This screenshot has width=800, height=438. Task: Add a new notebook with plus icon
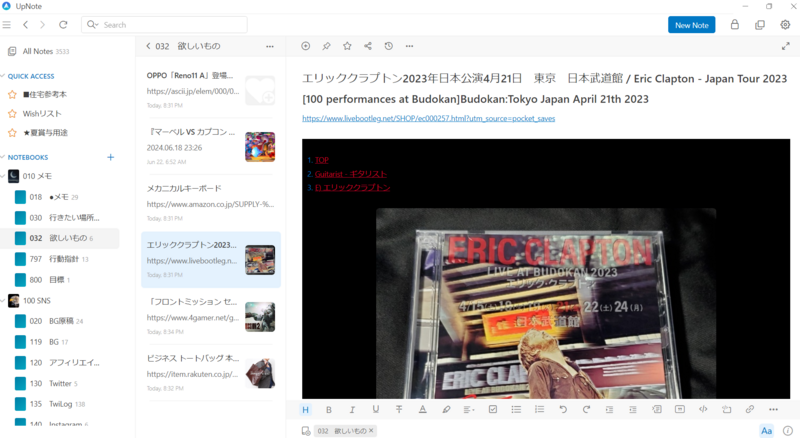pos(111,157)
